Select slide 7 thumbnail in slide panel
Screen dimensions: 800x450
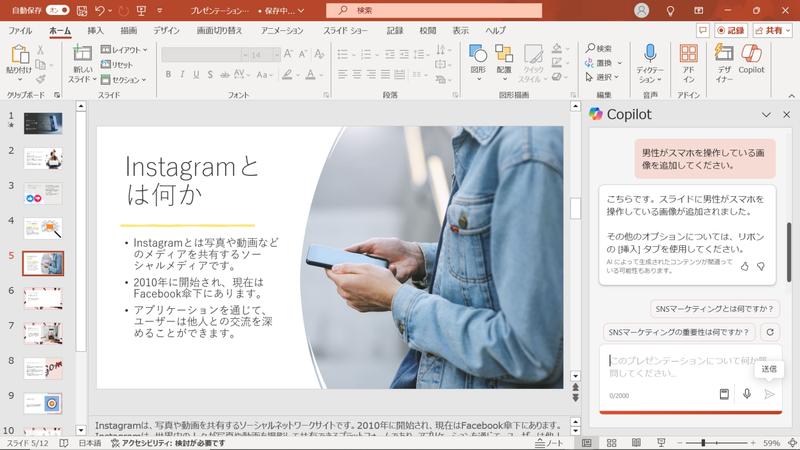(x=43, y=333)
